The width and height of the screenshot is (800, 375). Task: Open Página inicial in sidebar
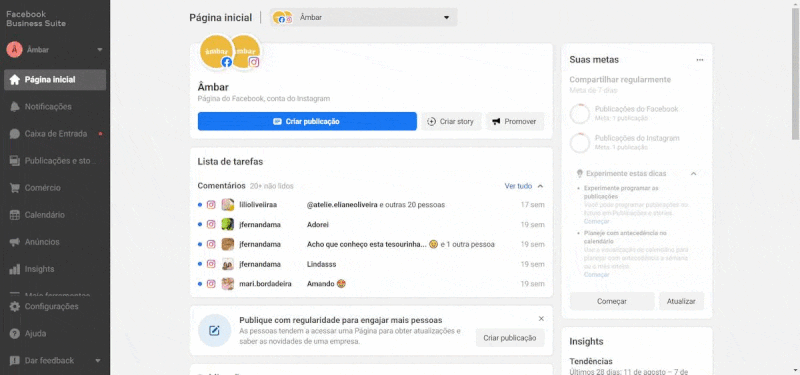(x=55, y=80)
